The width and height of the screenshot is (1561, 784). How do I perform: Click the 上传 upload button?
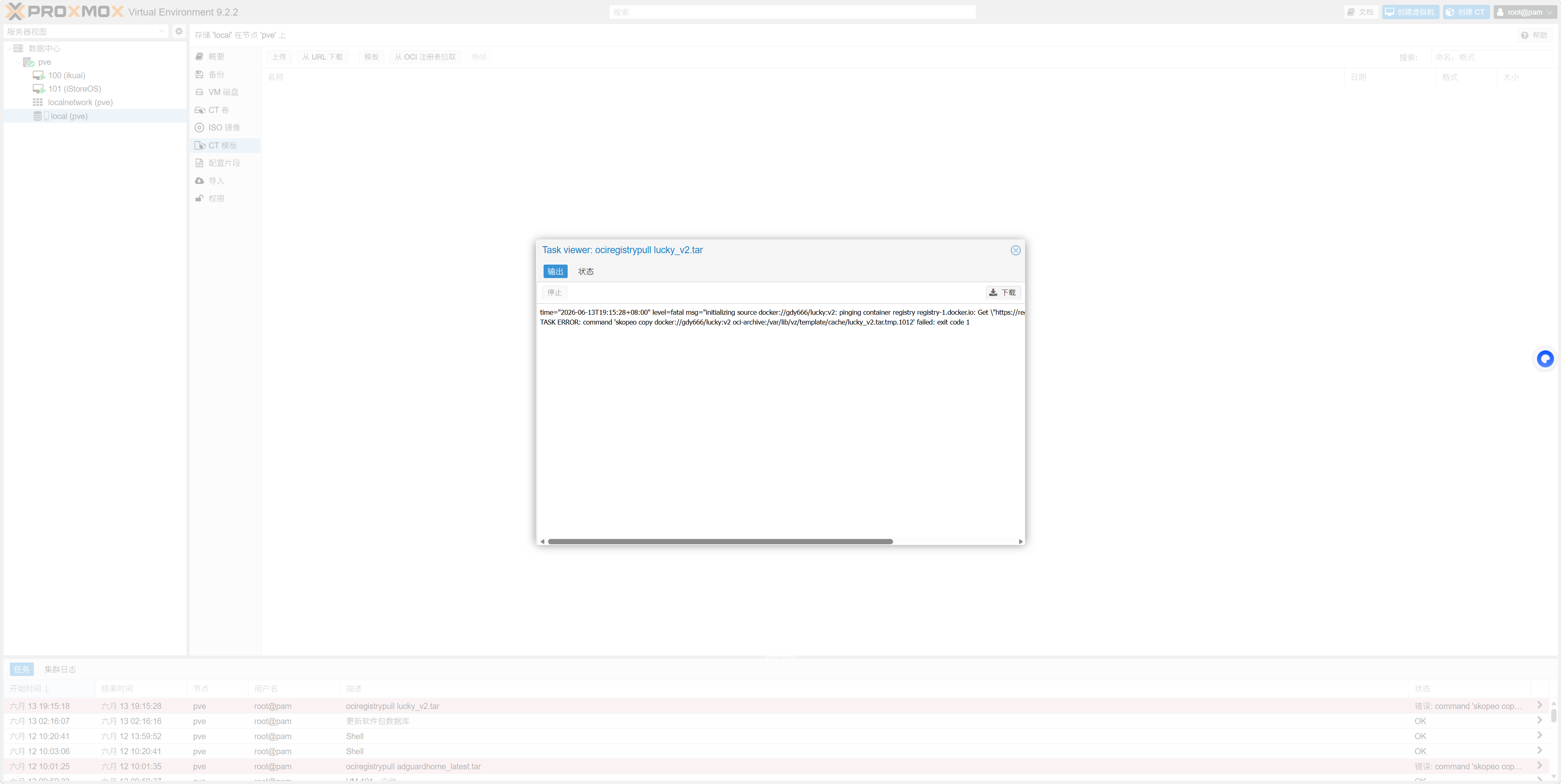click(279, 57)
